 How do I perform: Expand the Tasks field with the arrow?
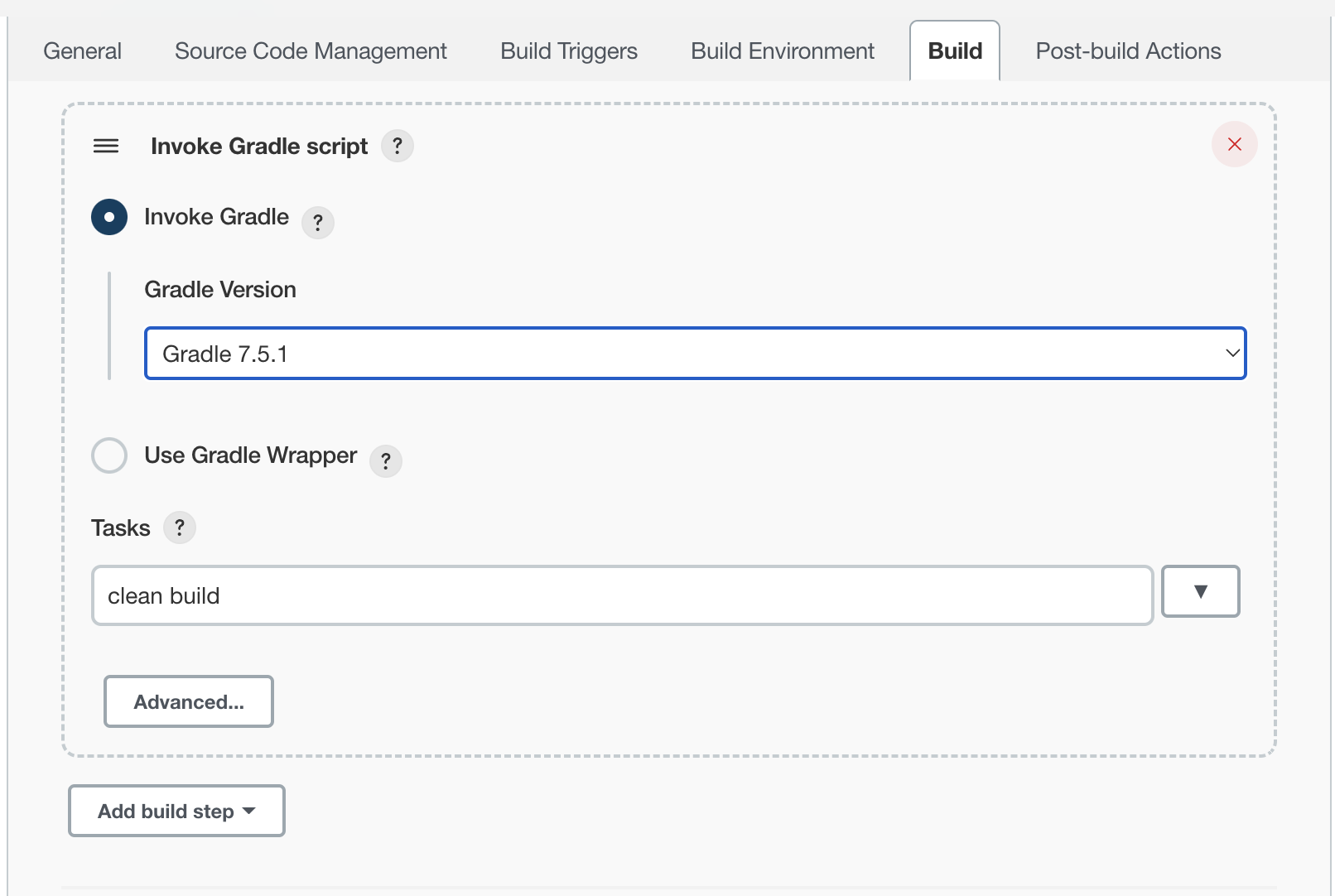[x=1200, y=591]
